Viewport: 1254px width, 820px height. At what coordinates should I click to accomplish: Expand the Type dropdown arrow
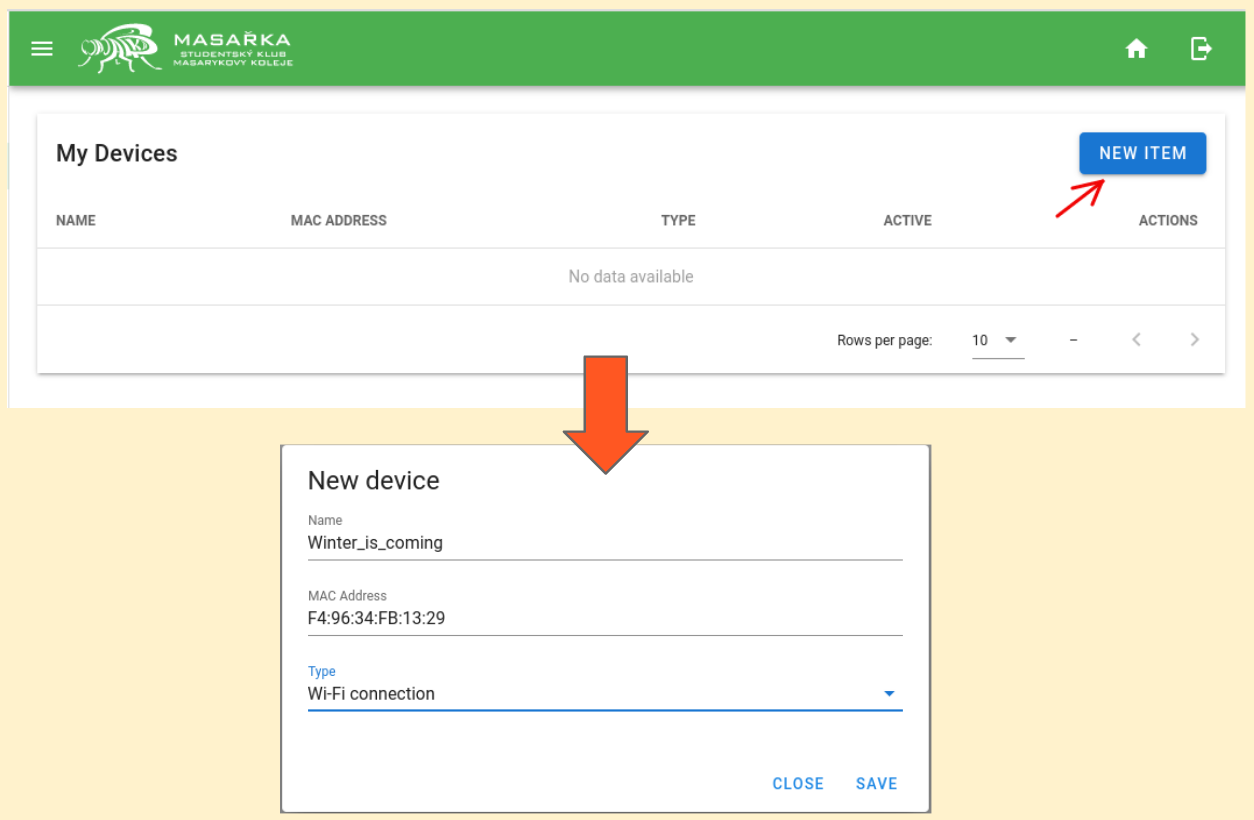pos(889,694)
